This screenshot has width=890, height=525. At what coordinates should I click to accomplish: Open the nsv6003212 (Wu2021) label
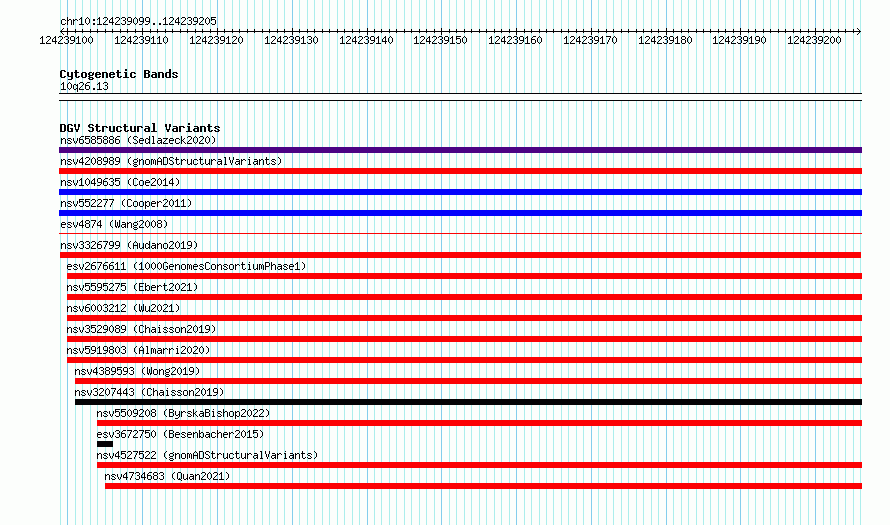tap(123, 308)
